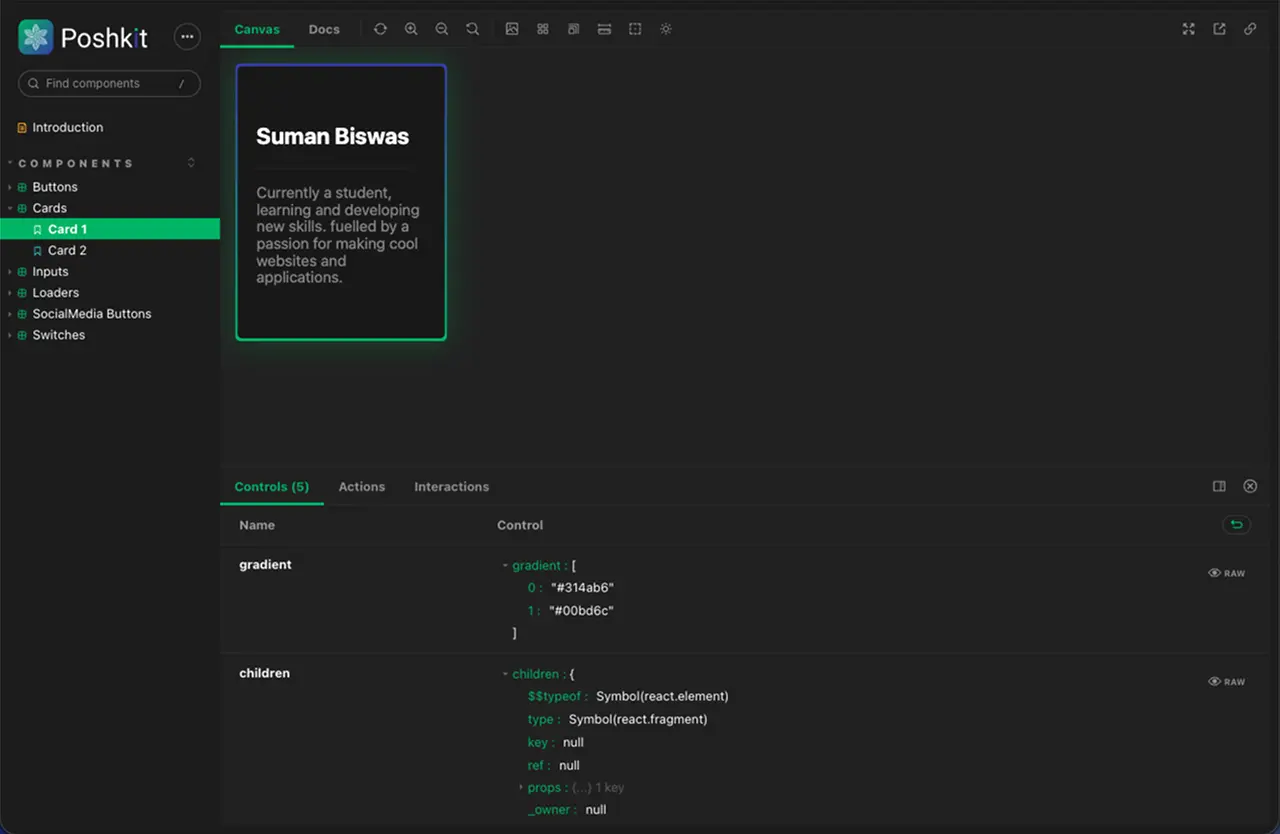This screenshot has width=1280, height=834.
Task: Reset the canvas zoom
Action: pyautogui.click(x=473, y=29)
